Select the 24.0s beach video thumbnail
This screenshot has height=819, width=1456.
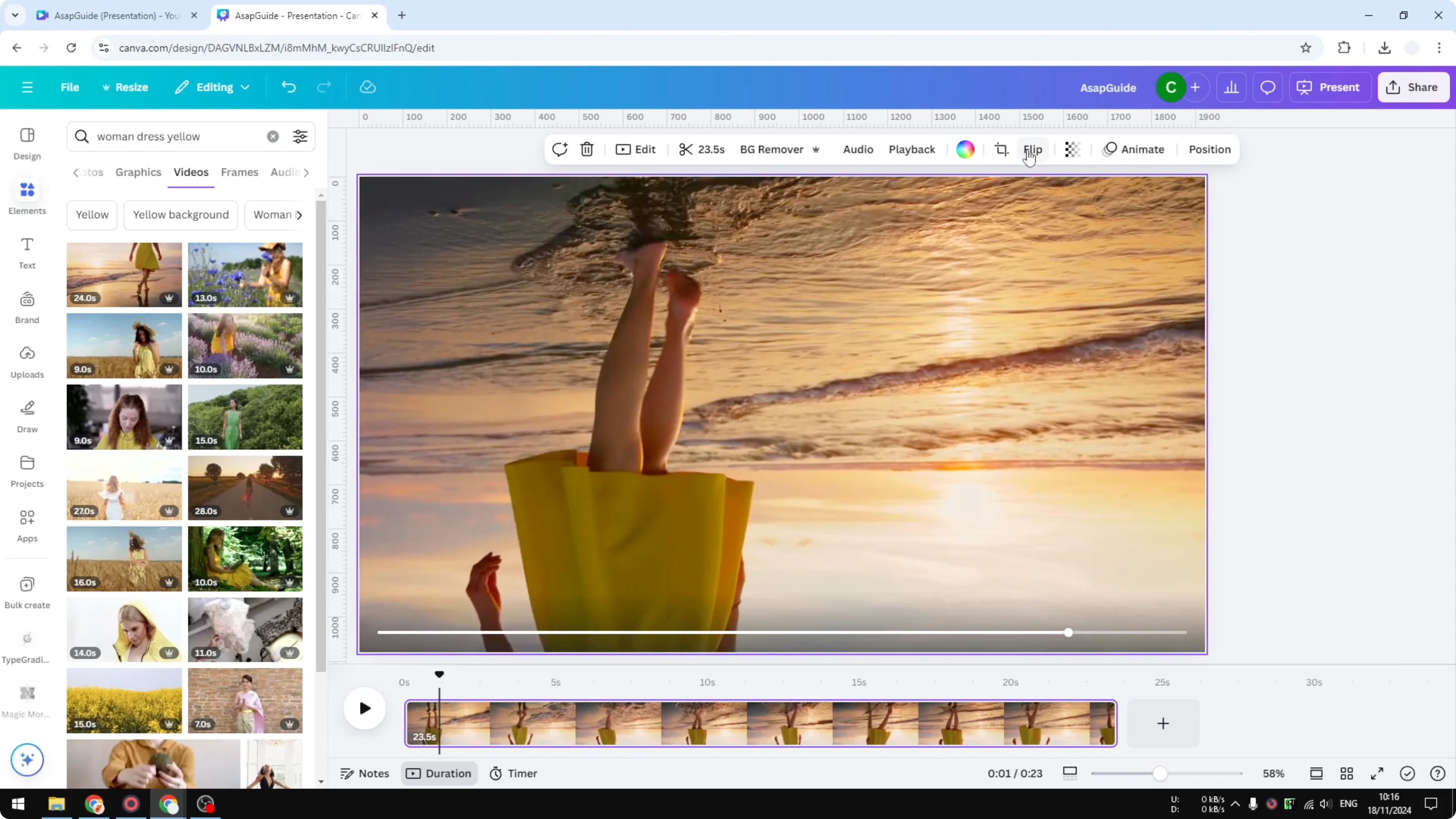124,275
